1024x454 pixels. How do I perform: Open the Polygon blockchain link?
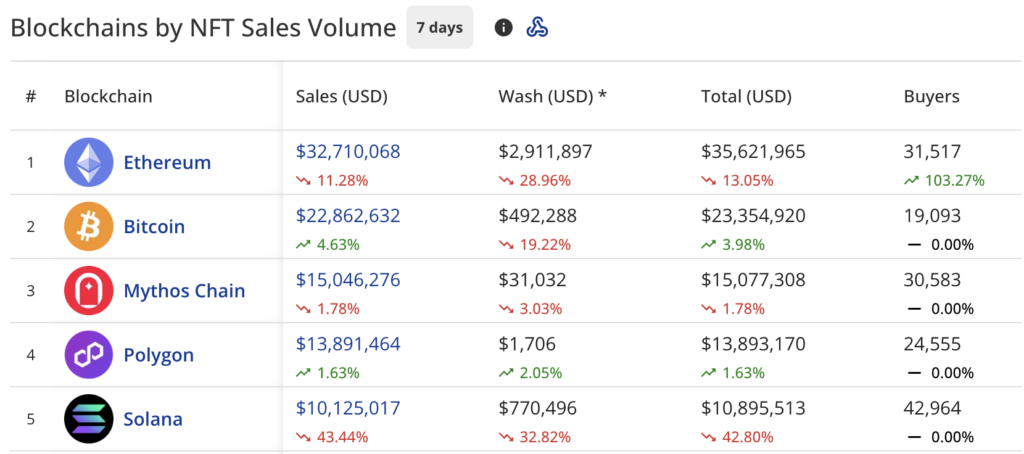coord(158,355)
